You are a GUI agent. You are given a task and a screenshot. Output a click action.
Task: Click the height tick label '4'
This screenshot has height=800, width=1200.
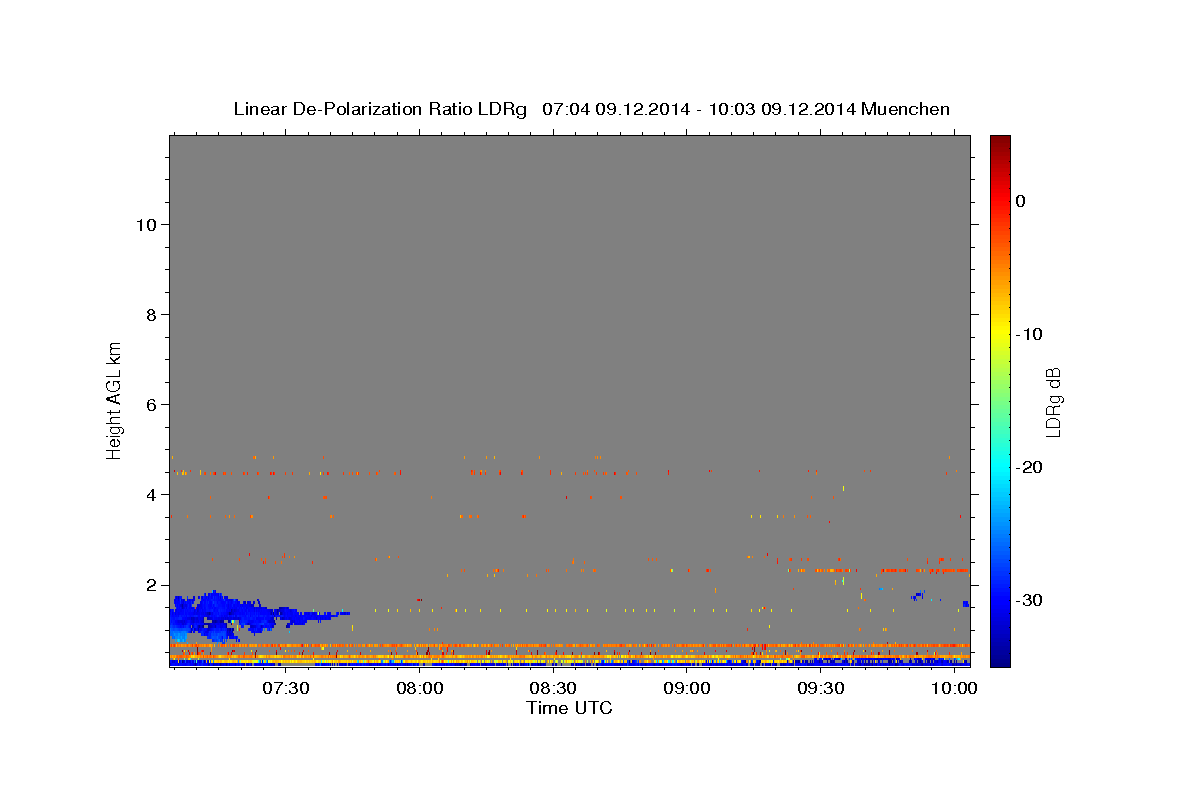tap(152, 495)
